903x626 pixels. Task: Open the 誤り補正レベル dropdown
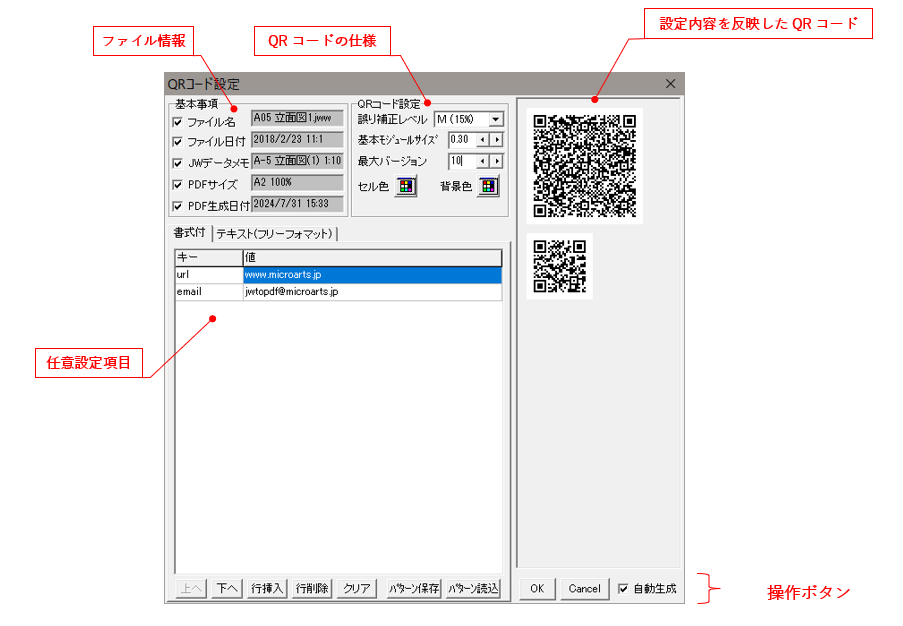[496, 119]
